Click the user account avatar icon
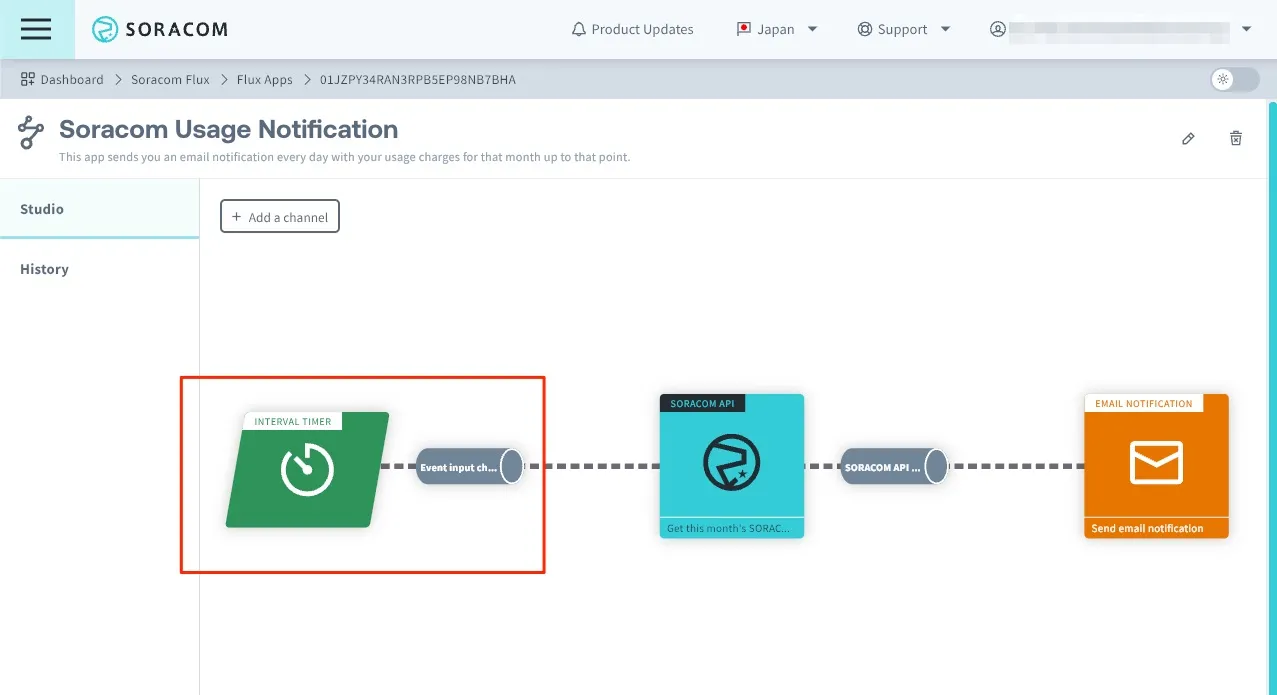The height and width of the screenshot is (695, 1277). click(998, 29)
